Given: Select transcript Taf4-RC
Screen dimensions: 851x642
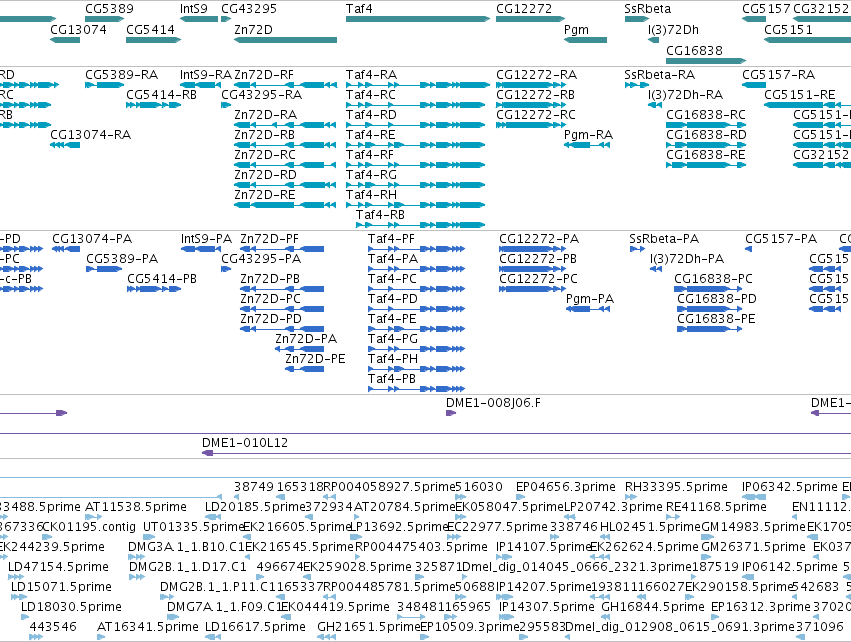Looking at the screenshot, I should pos(416,105).
